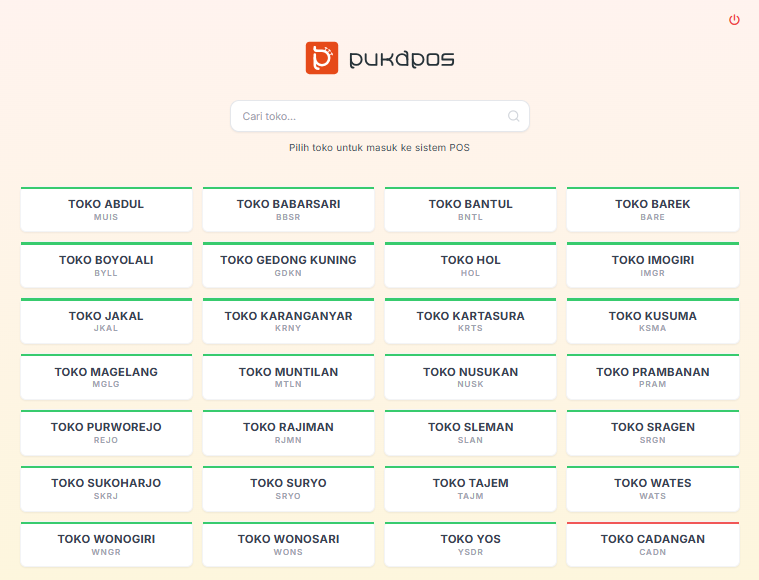Select TOKO JAKAL store card
This screenshot has width=759, height=580.
pos(106,321)
